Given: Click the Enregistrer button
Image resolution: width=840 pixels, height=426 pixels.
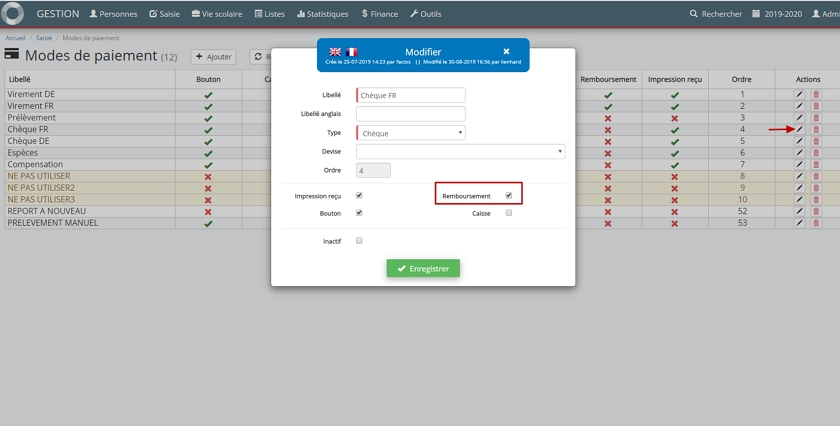Looking at the screenshot, I should [423, 268].
